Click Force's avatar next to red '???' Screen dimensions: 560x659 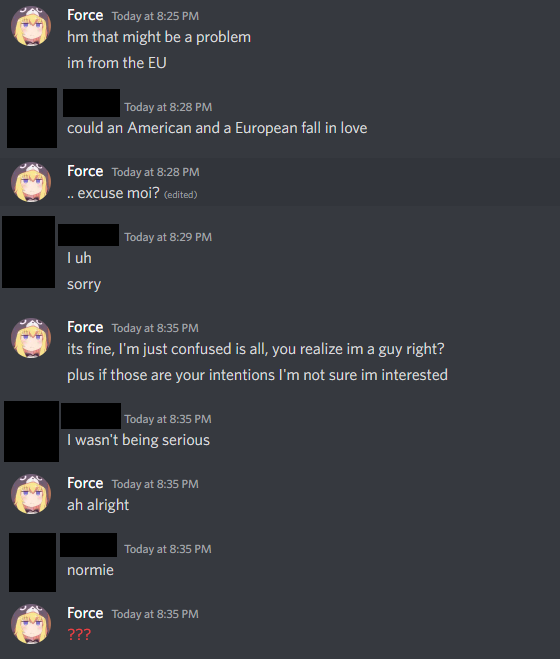click(31, 624)
